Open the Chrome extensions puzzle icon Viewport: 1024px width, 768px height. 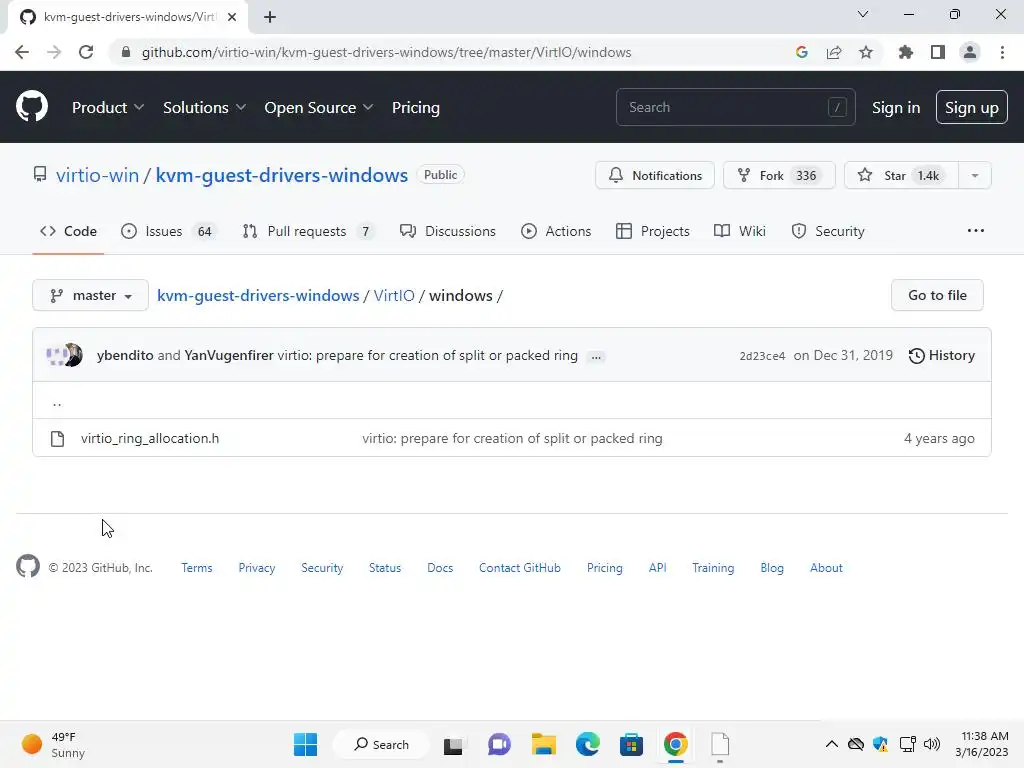(x=905, y=52)
